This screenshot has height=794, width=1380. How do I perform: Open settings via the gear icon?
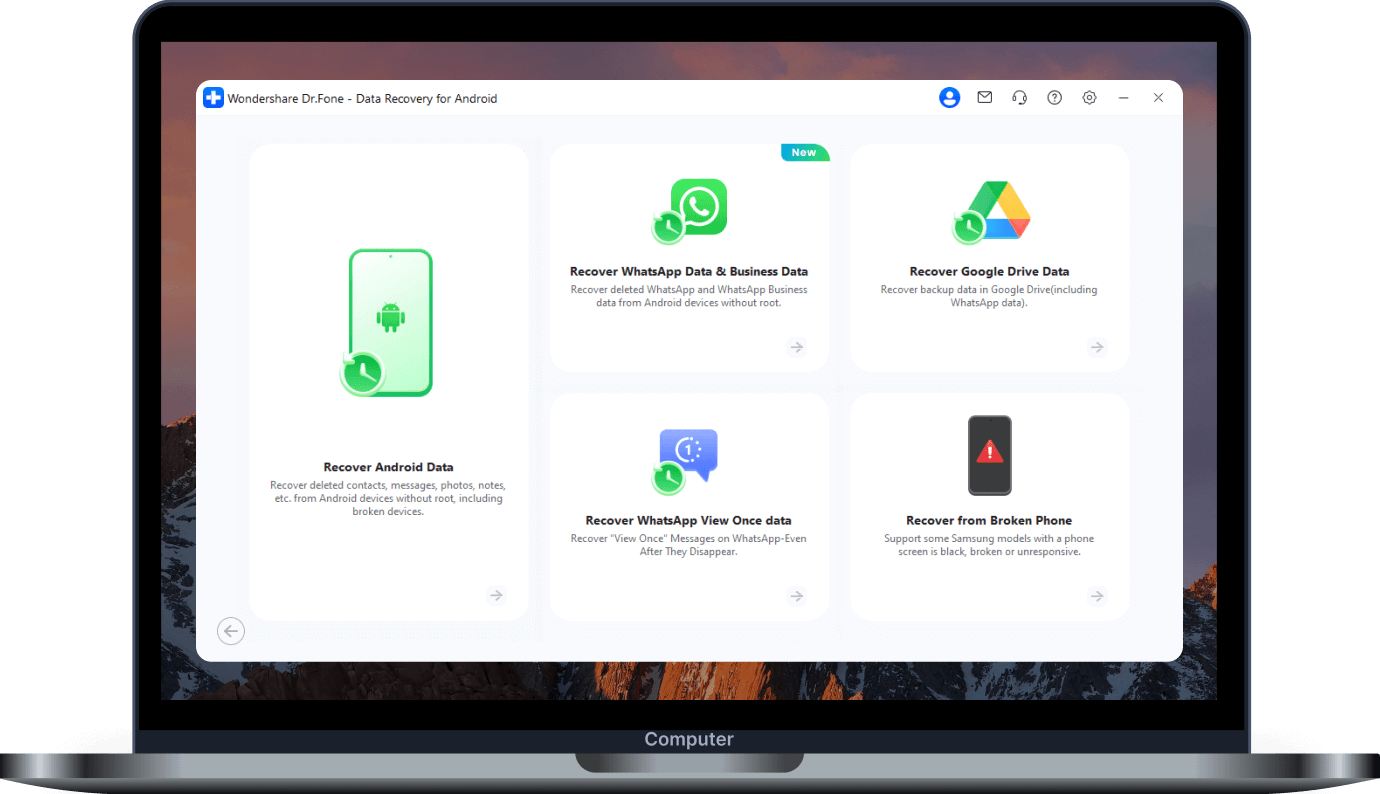pyautogui.click(x=1089, y=98)
